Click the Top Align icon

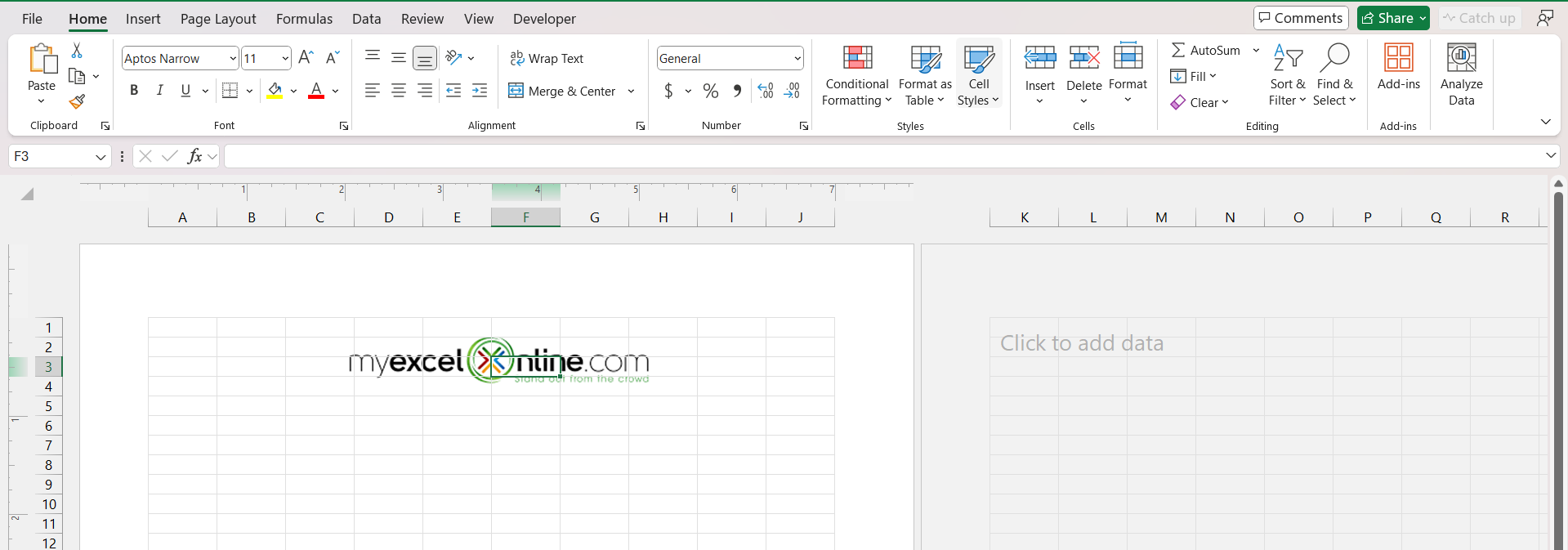(x=373, y=57)
